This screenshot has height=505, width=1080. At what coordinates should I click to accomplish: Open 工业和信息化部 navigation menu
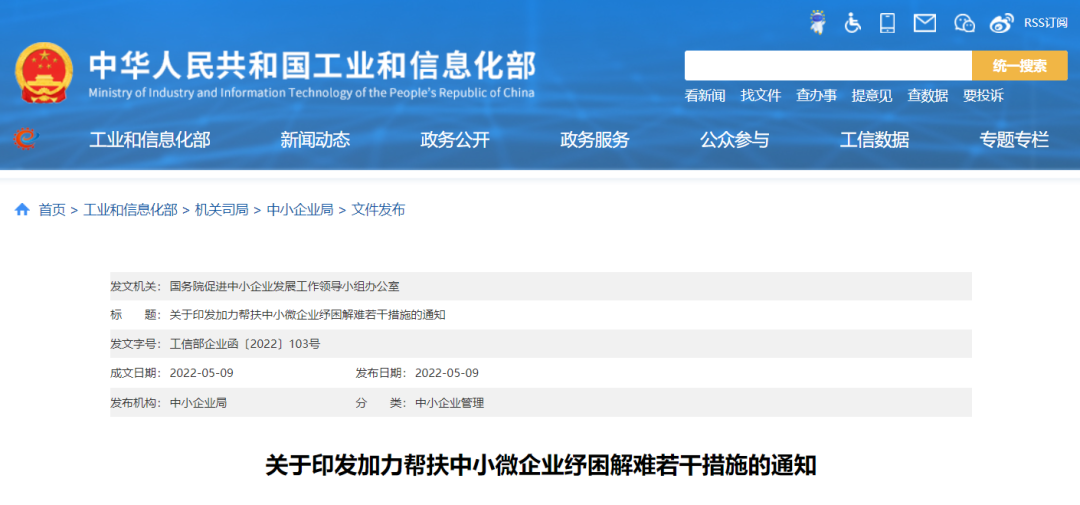click(x=149, y=140)
